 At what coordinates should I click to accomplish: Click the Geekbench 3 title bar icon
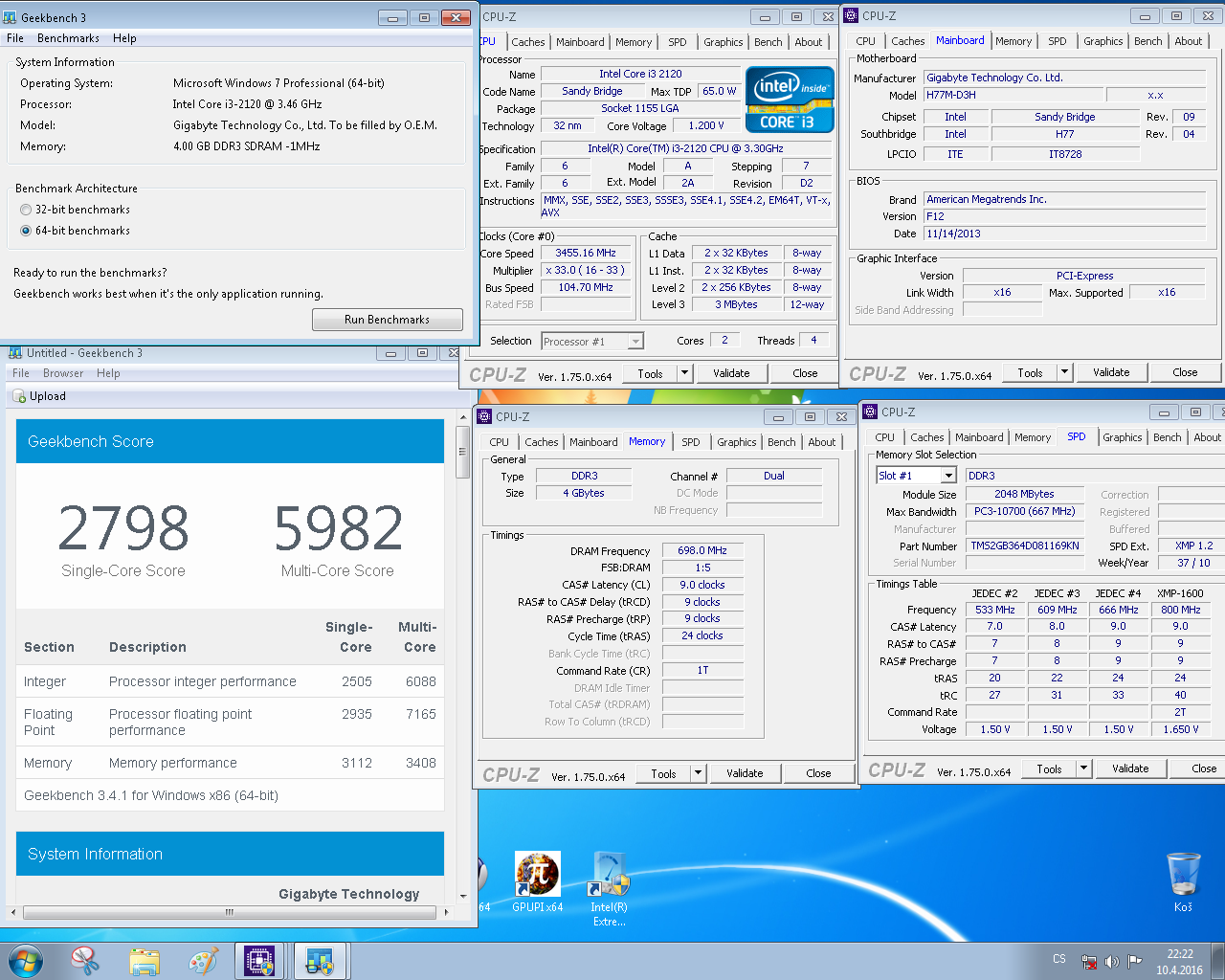10,17
